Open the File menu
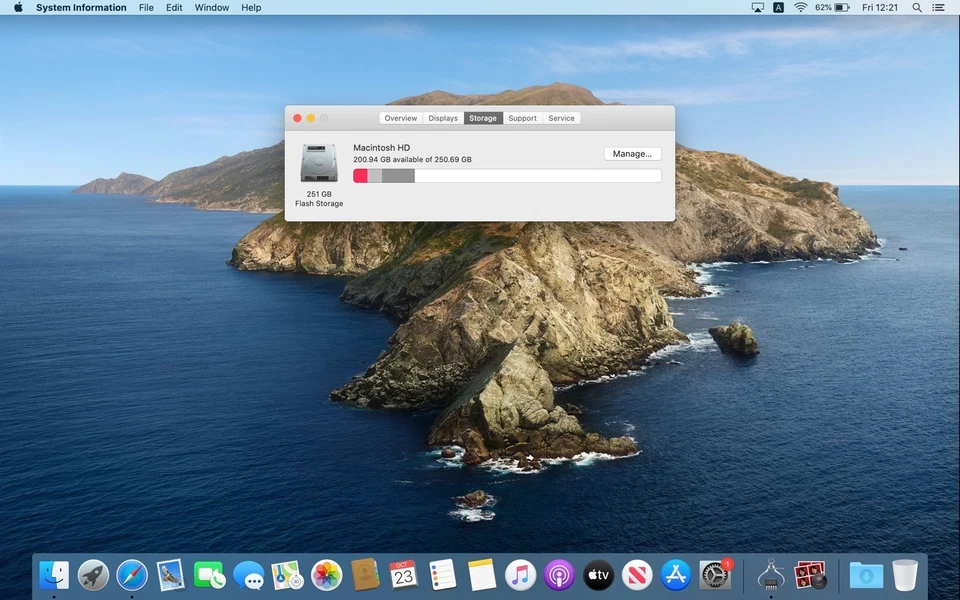960x600 pixels. (146, 7)
